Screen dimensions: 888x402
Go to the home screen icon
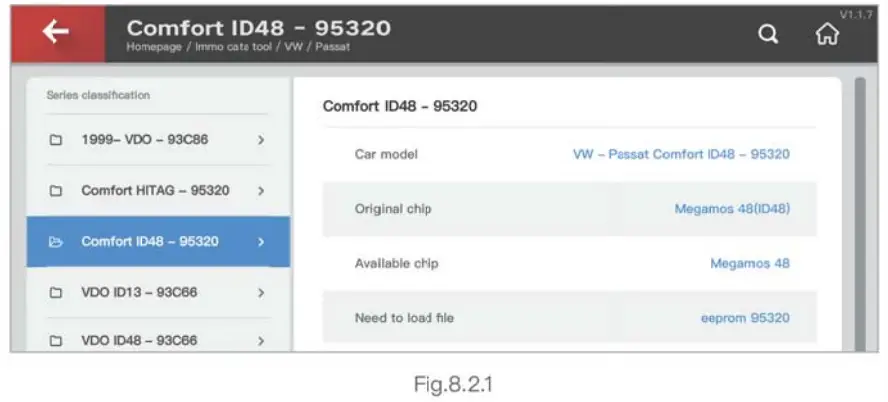(827, 34)
